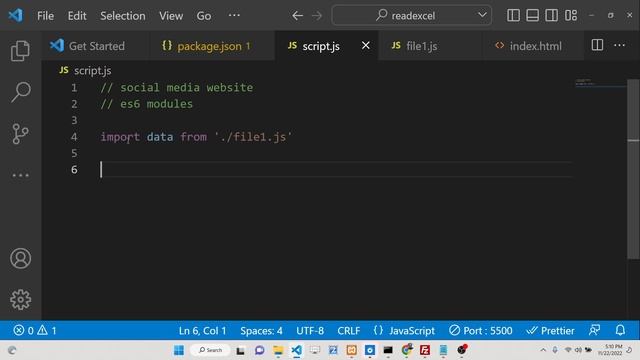Open the Source Control view
Viewport: 640px width, 360px height.
(20, 134)
